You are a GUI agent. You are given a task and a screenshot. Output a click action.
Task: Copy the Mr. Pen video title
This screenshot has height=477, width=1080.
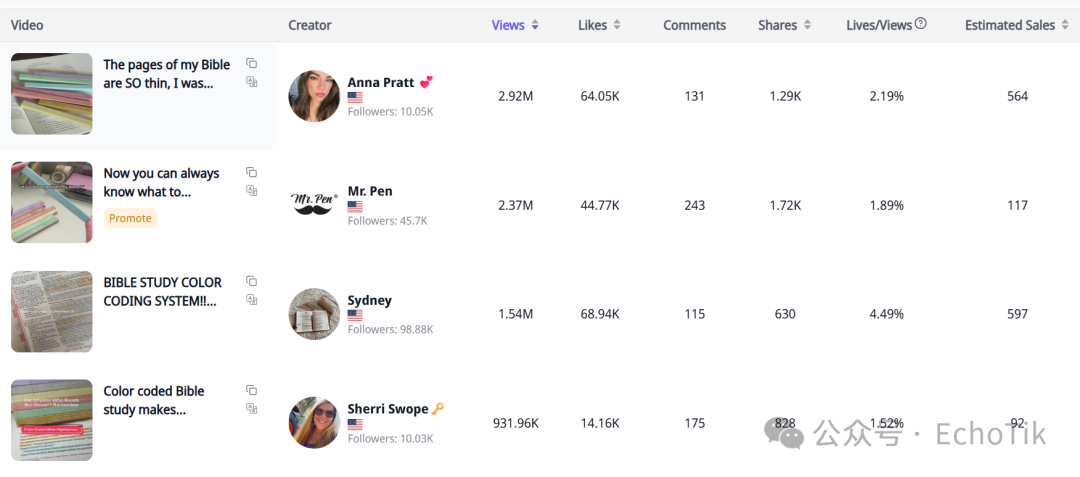tap(251, 172)
